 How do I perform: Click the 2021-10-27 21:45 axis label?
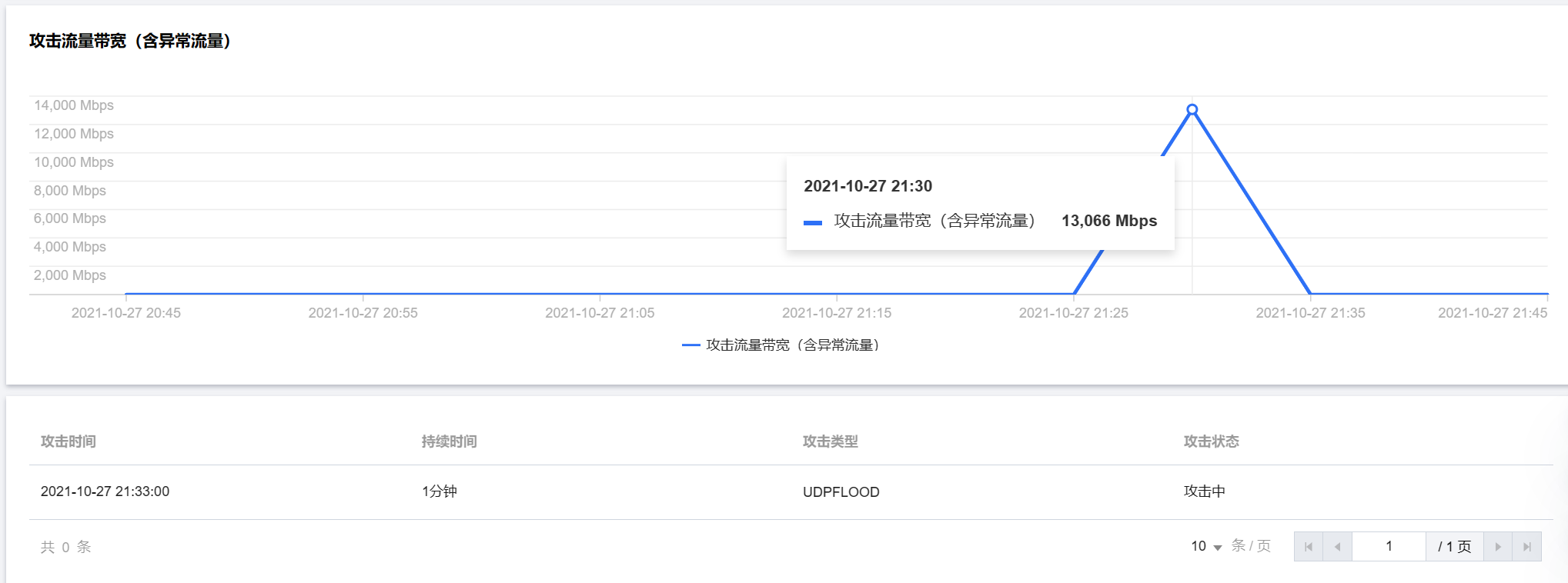1493,313
